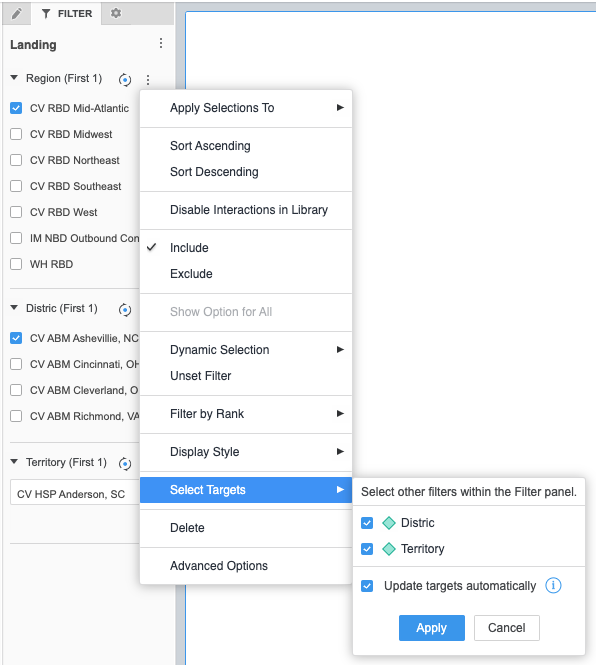
Task: Click the CV HSP Anderson, SC territory field
Action: pos(75,494)
